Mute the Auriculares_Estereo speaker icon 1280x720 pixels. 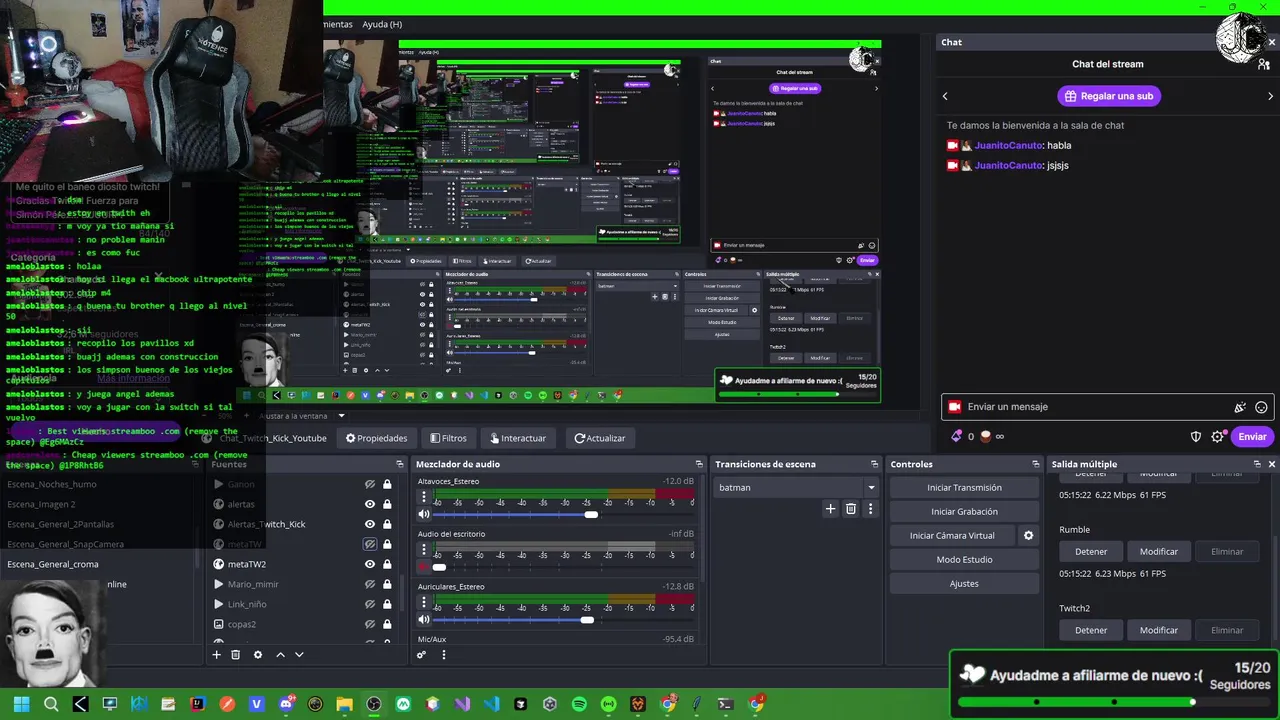click(424, 619)
